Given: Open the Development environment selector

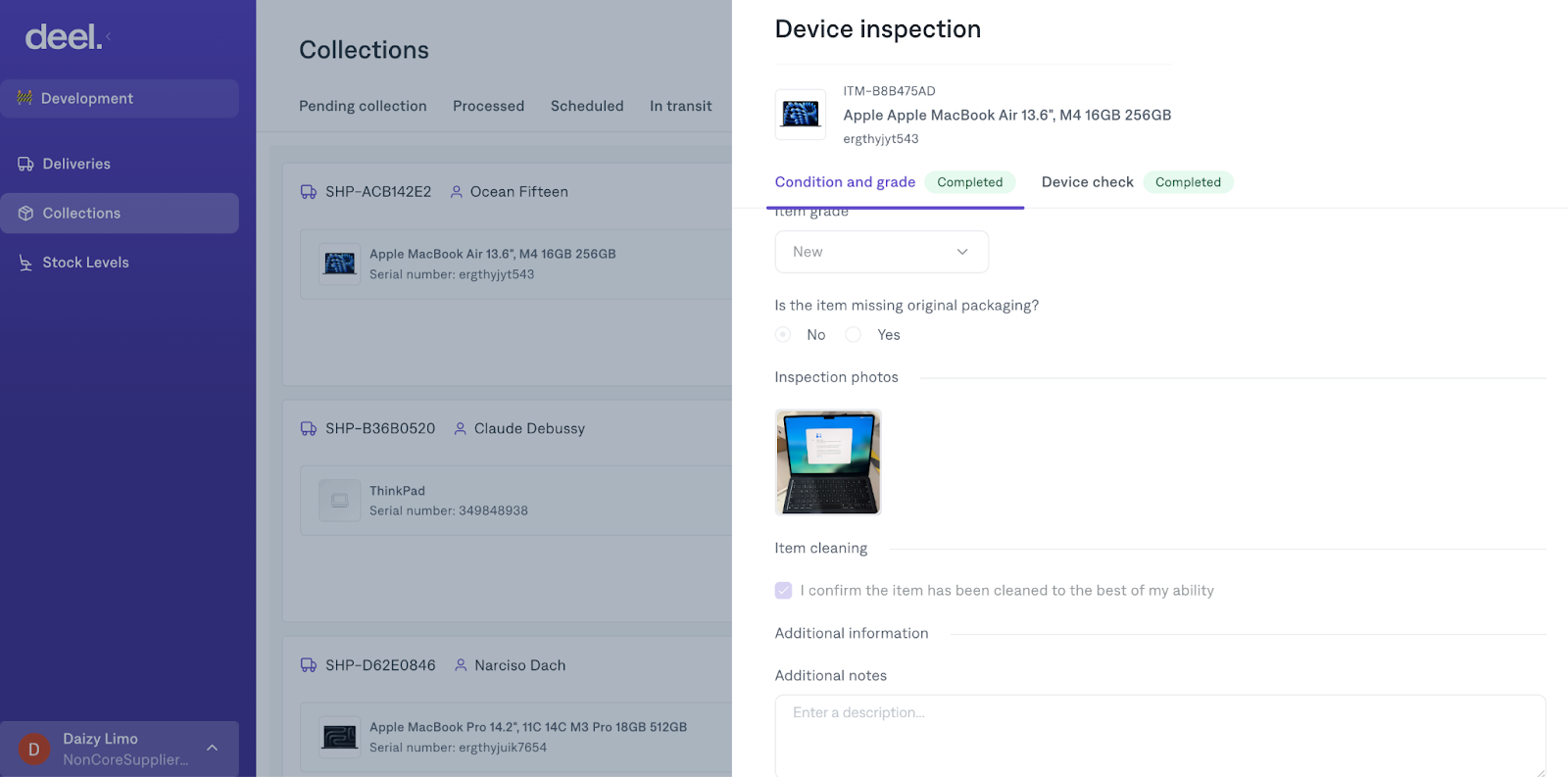Looking at the screenshot, I should point(120,99).
